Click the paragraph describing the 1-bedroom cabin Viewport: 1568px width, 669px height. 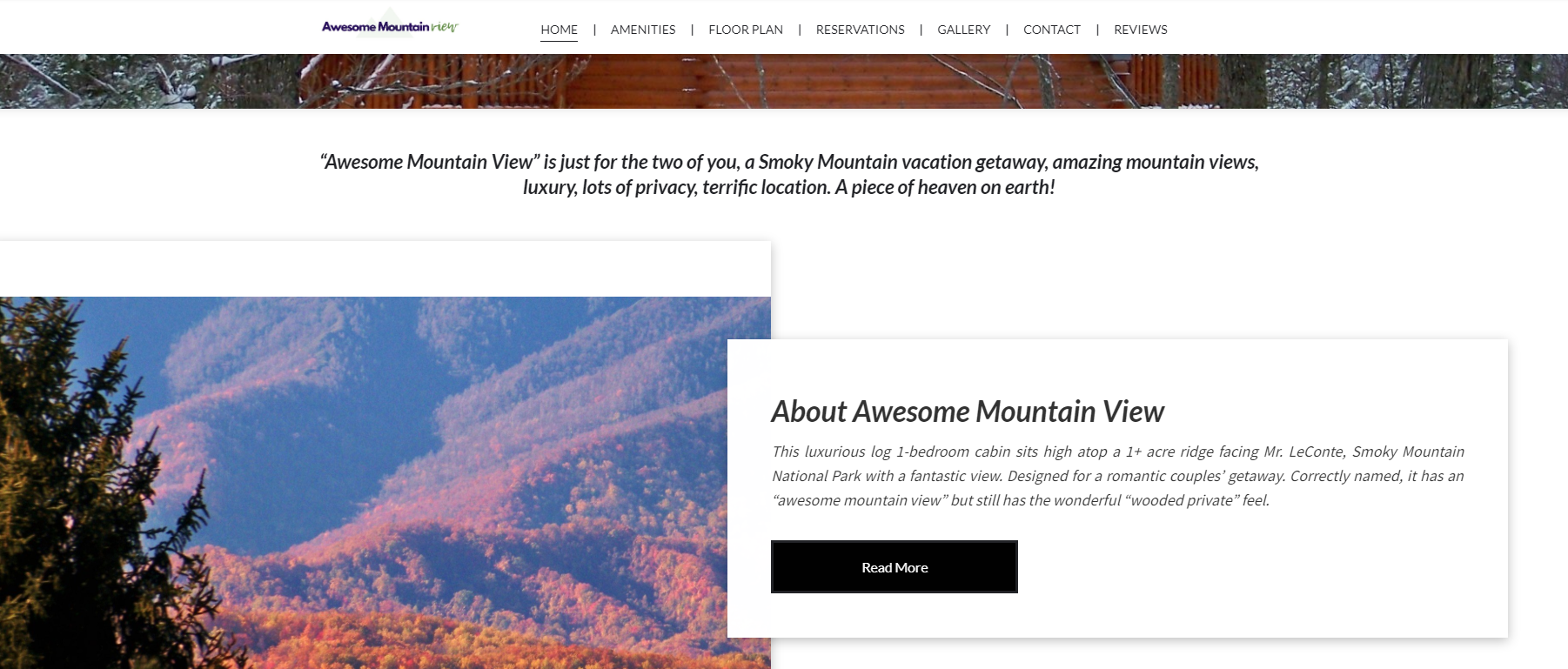click(x=1118, y=476)
